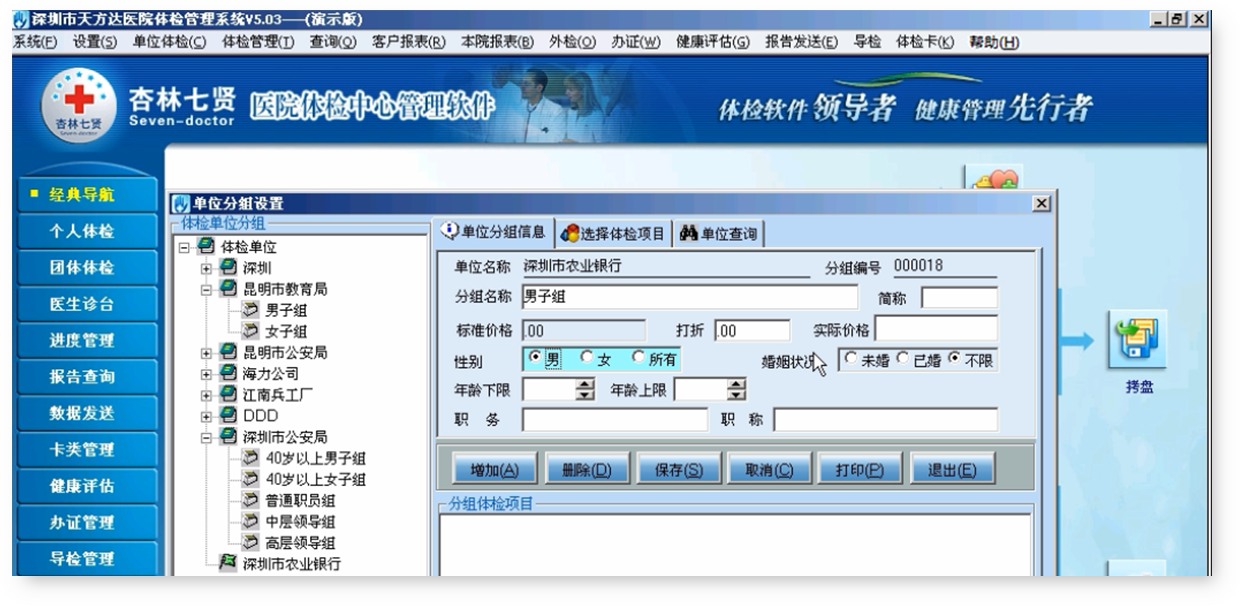
Task: Click the 高层领导组 group icon
Action: 250,543
